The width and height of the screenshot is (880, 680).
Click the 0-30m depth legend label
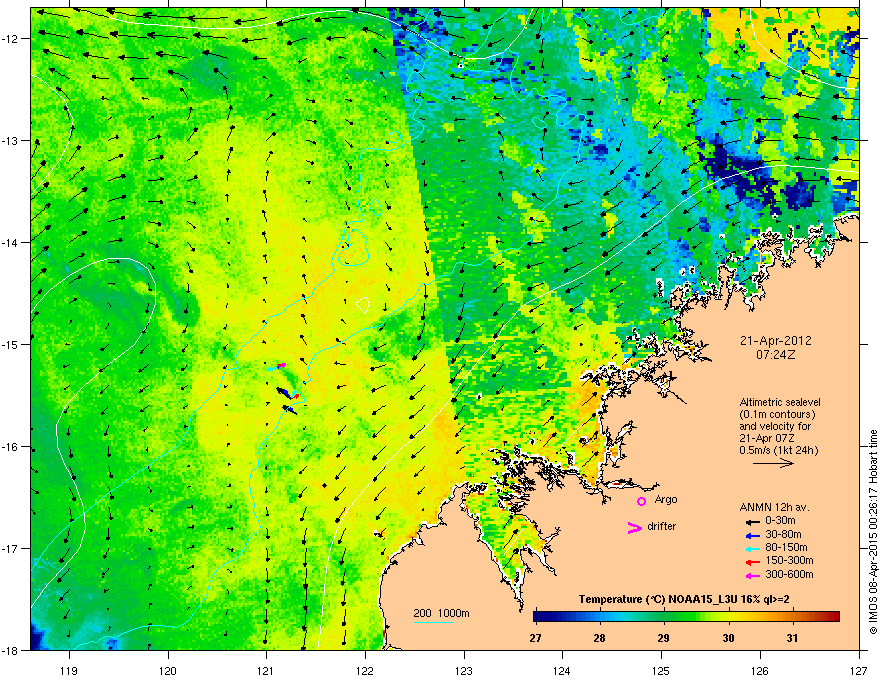pyautogui.click(x=780, y=521)
